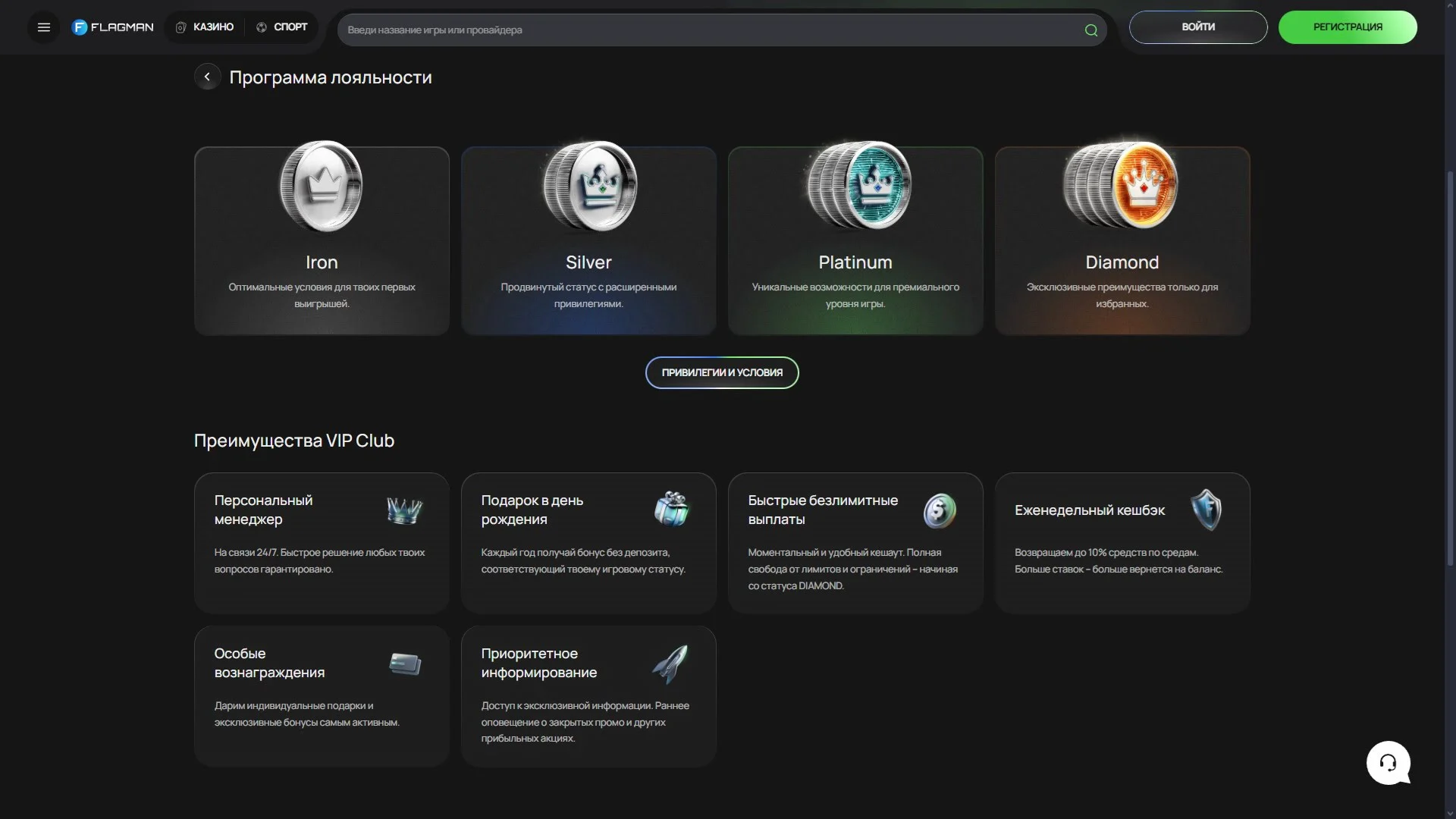The height and width of the screenshot is (819, 1456).
Task: Click the search magnifier icon
Action: [1090, 30]
